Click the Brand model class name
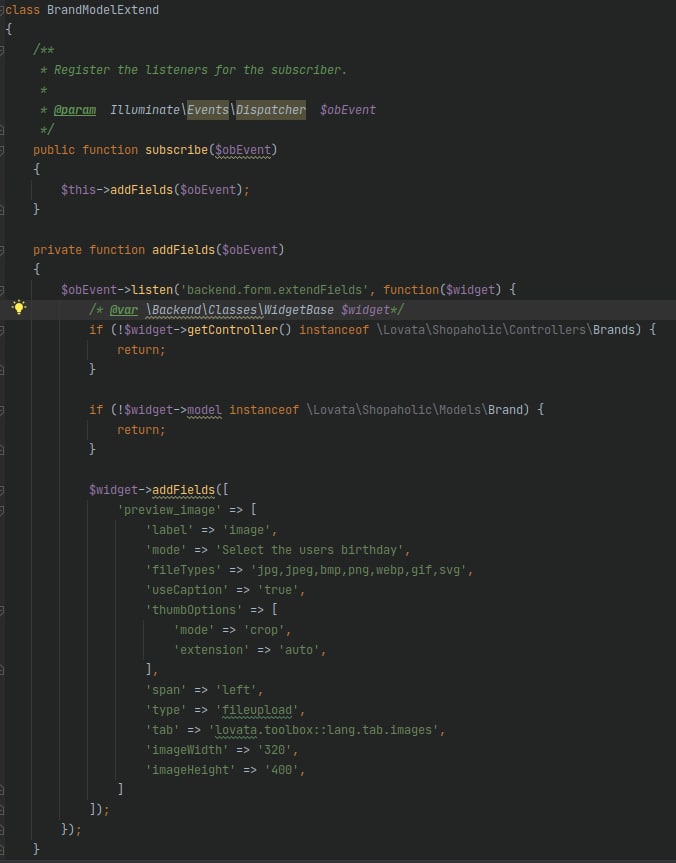The height and width of the screenshot is (863, 676). (x=505, y=409)
